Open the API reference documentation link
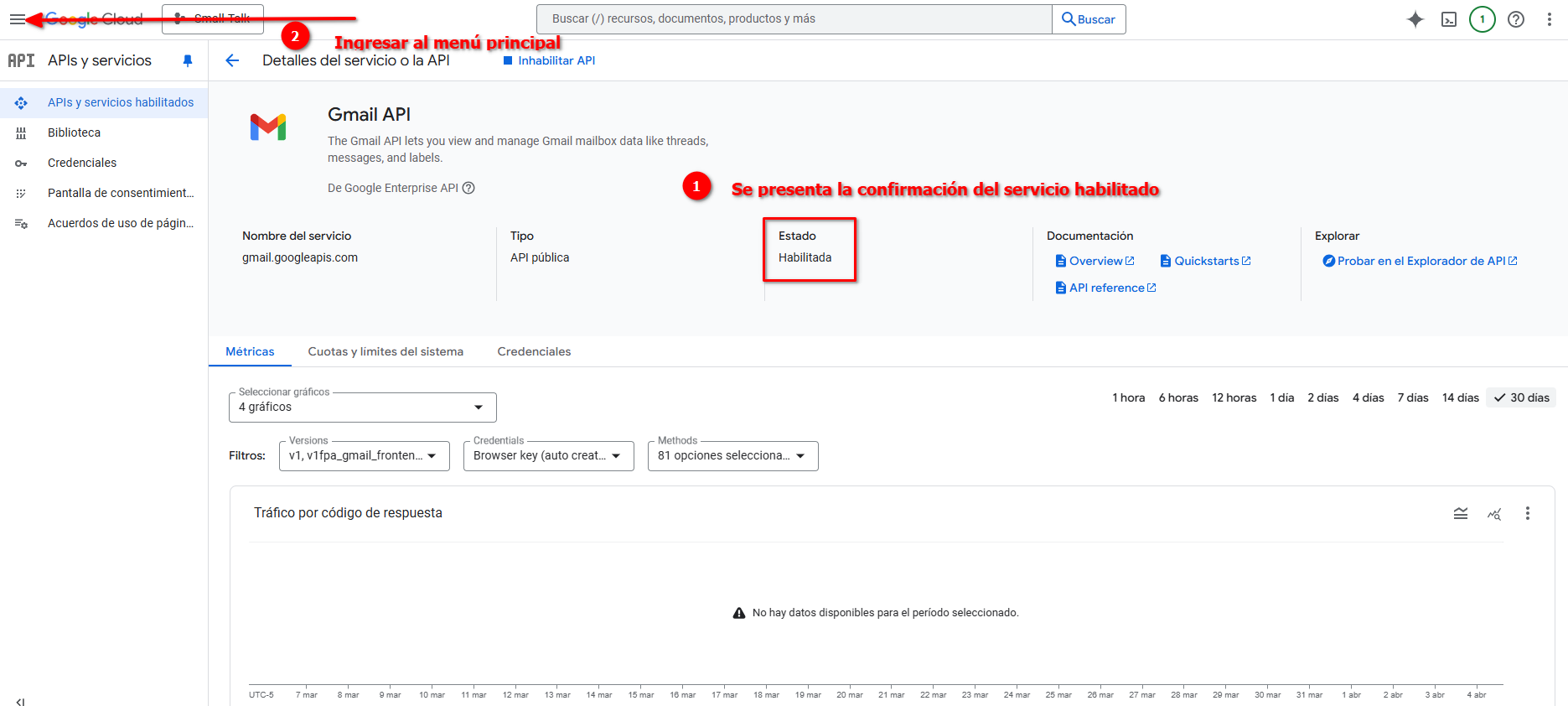This screenshot has height=706, width=1568. coord(1105,288)
